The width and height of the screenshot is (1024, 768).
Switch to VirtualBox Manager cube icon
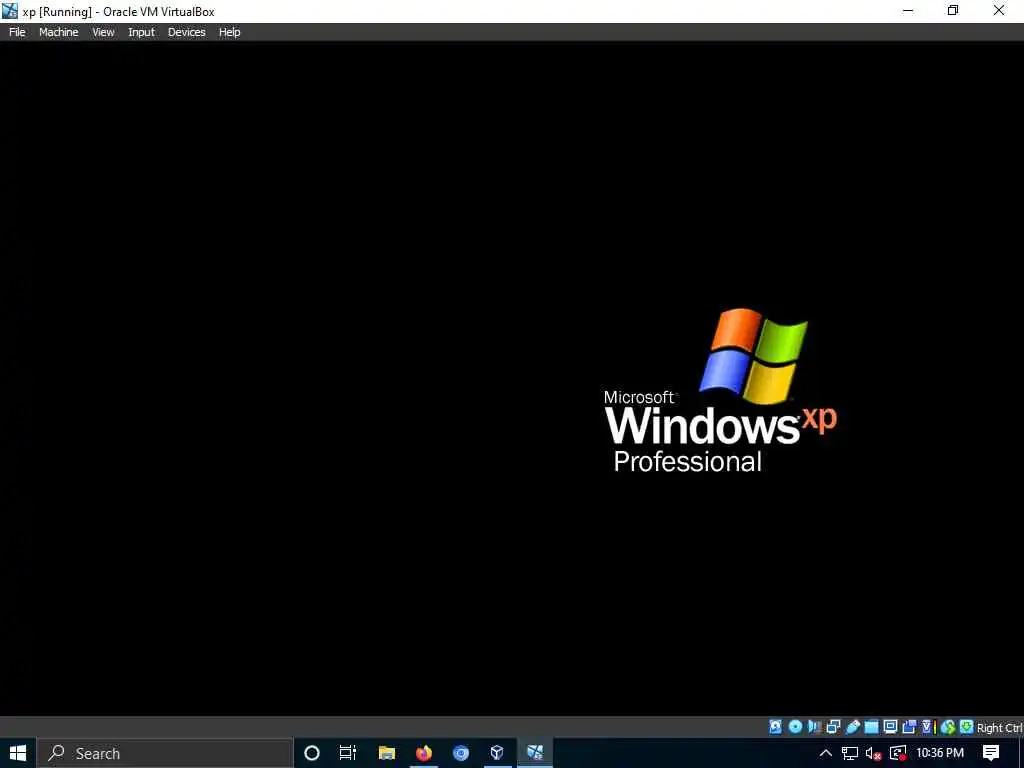[498, 753]
